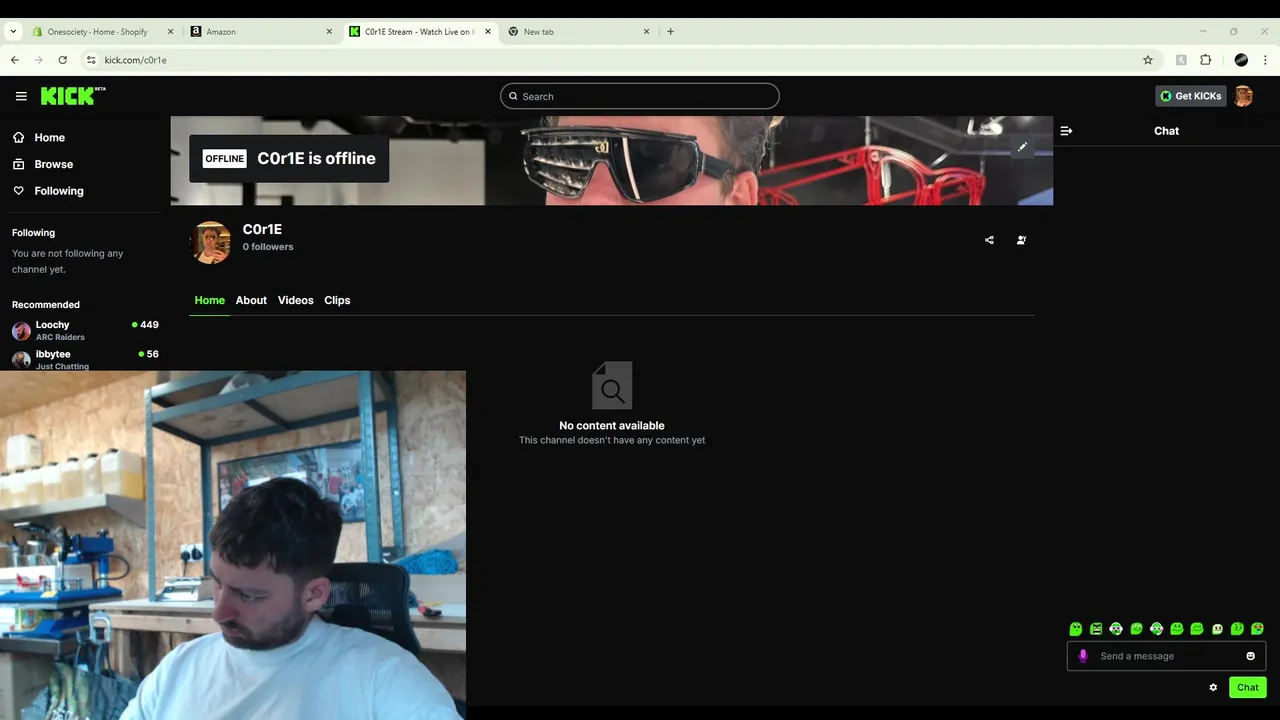Bookmark this page with the star
This screenshot has height=720, width=1280.
coord(1148,60)
